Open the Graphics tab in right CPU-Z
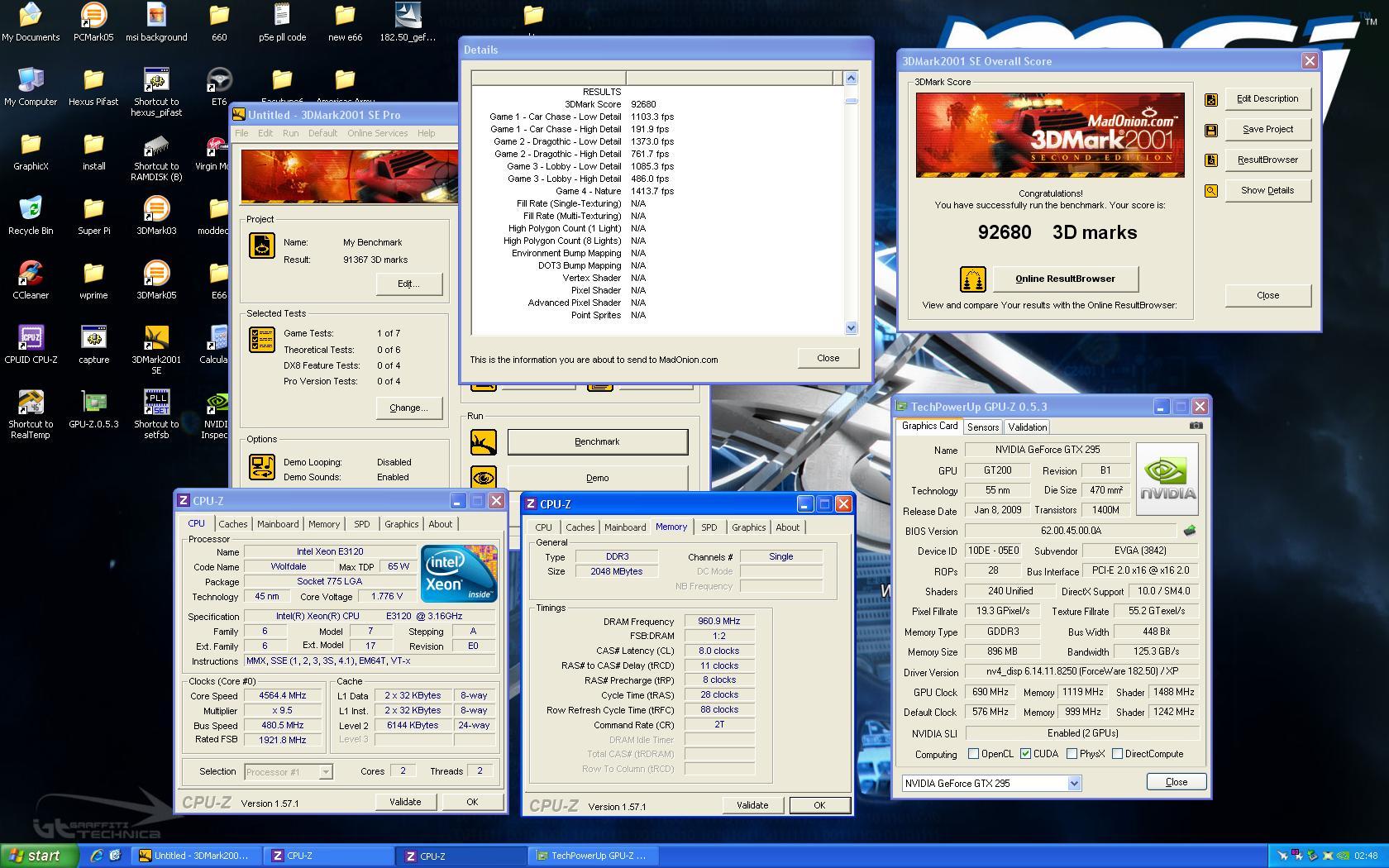This screenshot has width=1389, height=868. pos(749,527)
